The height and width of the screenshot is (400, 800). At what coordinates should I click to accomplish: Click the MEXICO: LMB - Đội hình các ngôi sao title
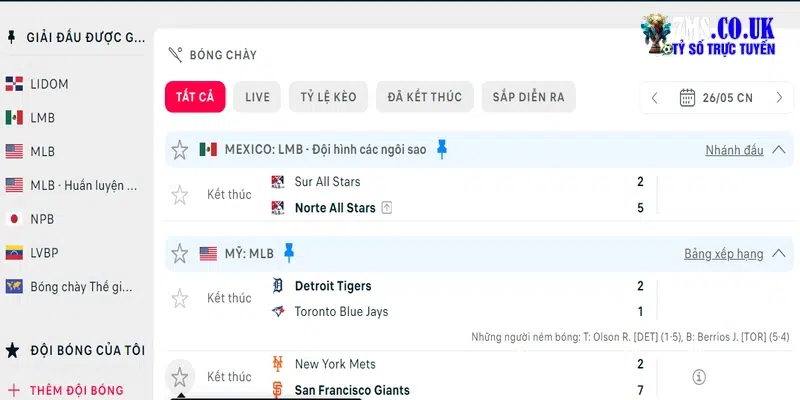click(326, 149)
